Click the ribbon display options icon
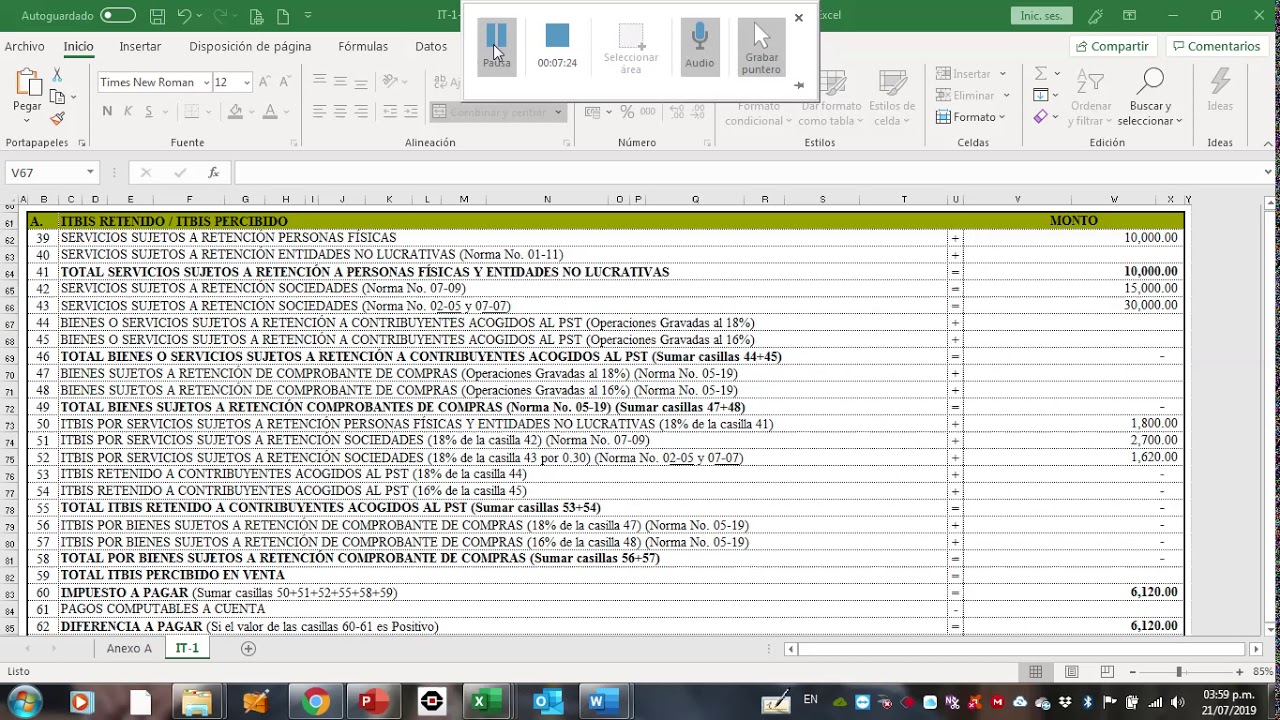 click(x=1129, y=16)
